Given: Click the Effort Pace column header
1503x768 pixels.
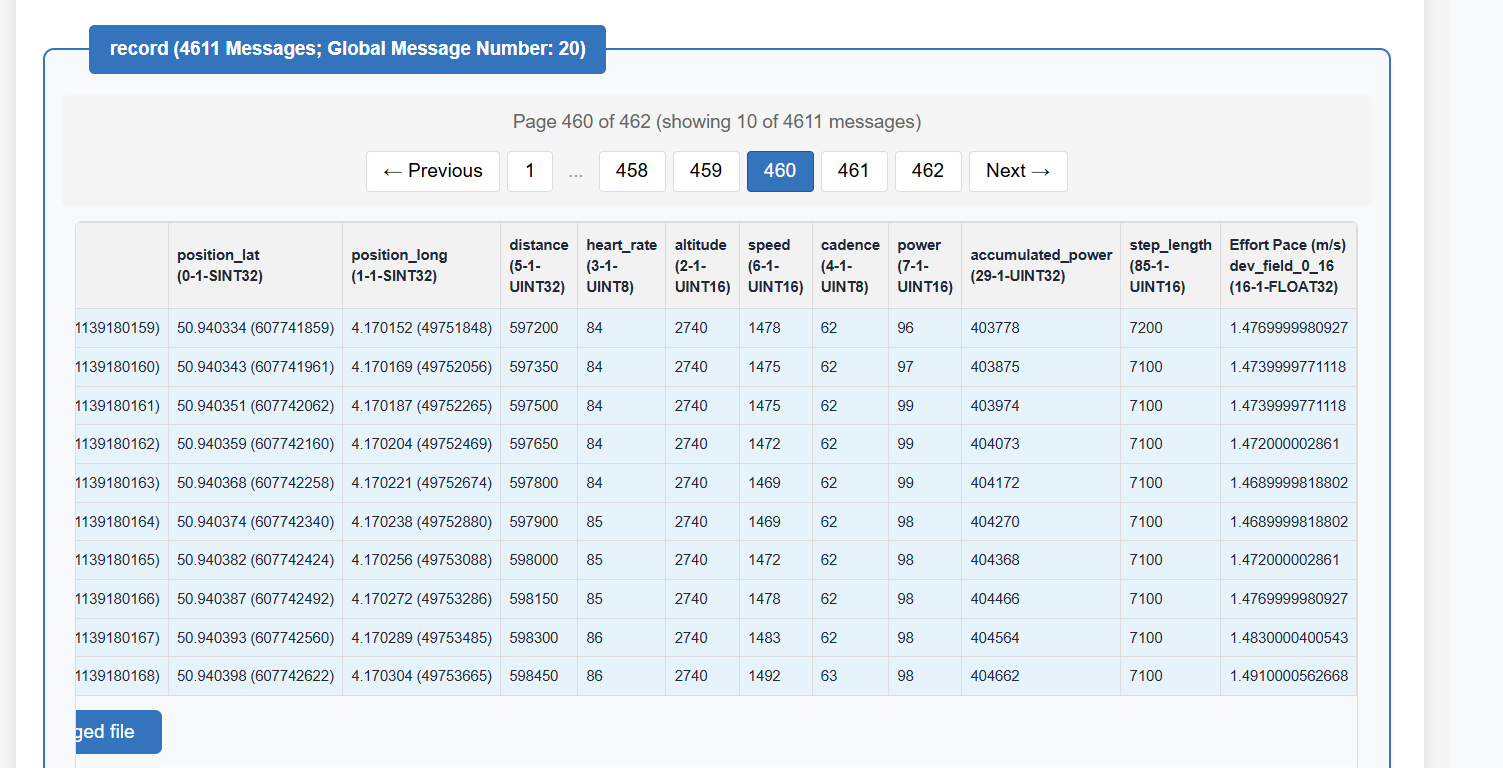Looking at the screenshot, I should [1288, 265].
